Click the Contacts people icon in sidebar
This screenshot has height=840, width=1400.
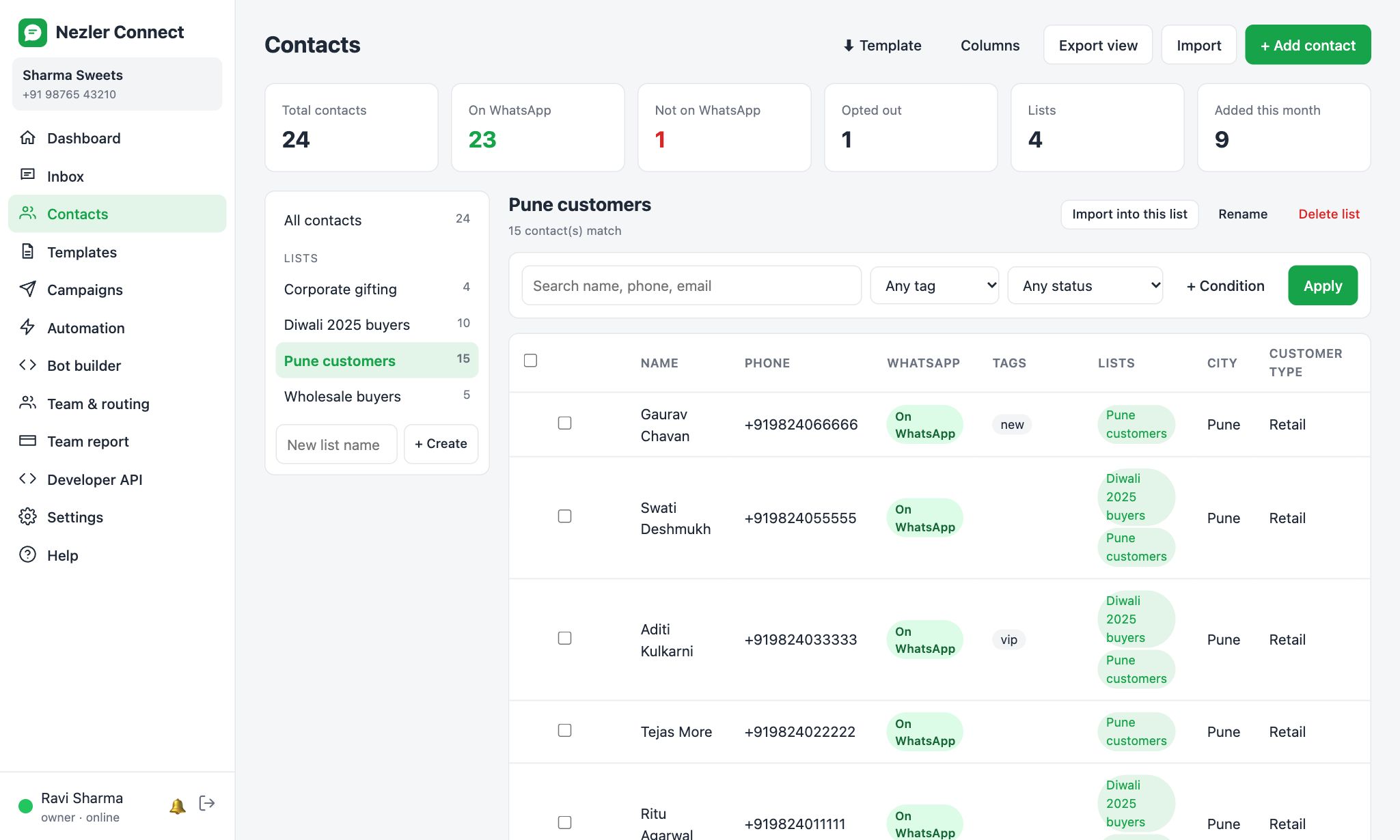coord(27,214)
